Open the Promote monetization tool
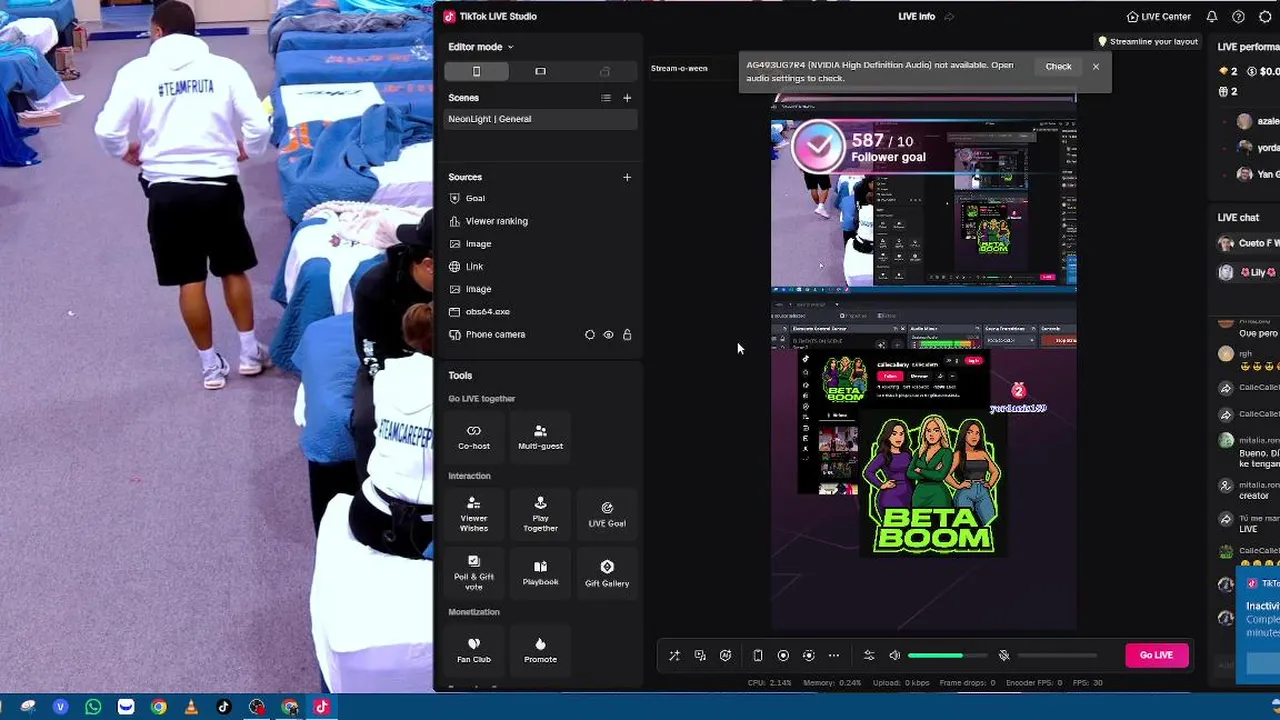This screenshot has height=720, width=1280. [x=540, y=650]
